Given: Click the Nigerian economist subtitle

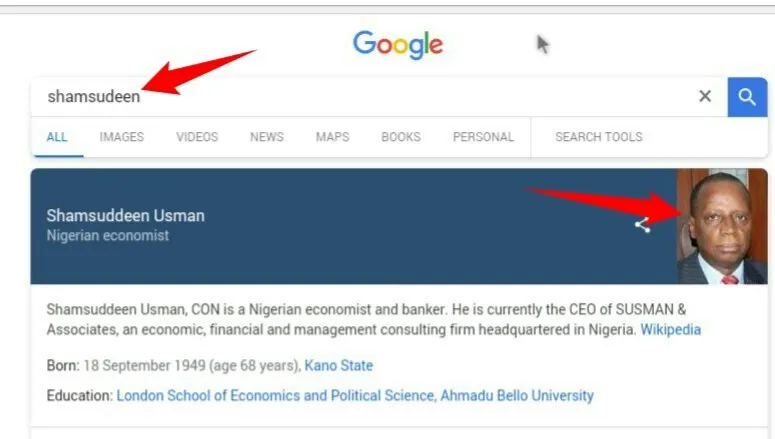Looking at the screenshot, I should coord(108,236).
